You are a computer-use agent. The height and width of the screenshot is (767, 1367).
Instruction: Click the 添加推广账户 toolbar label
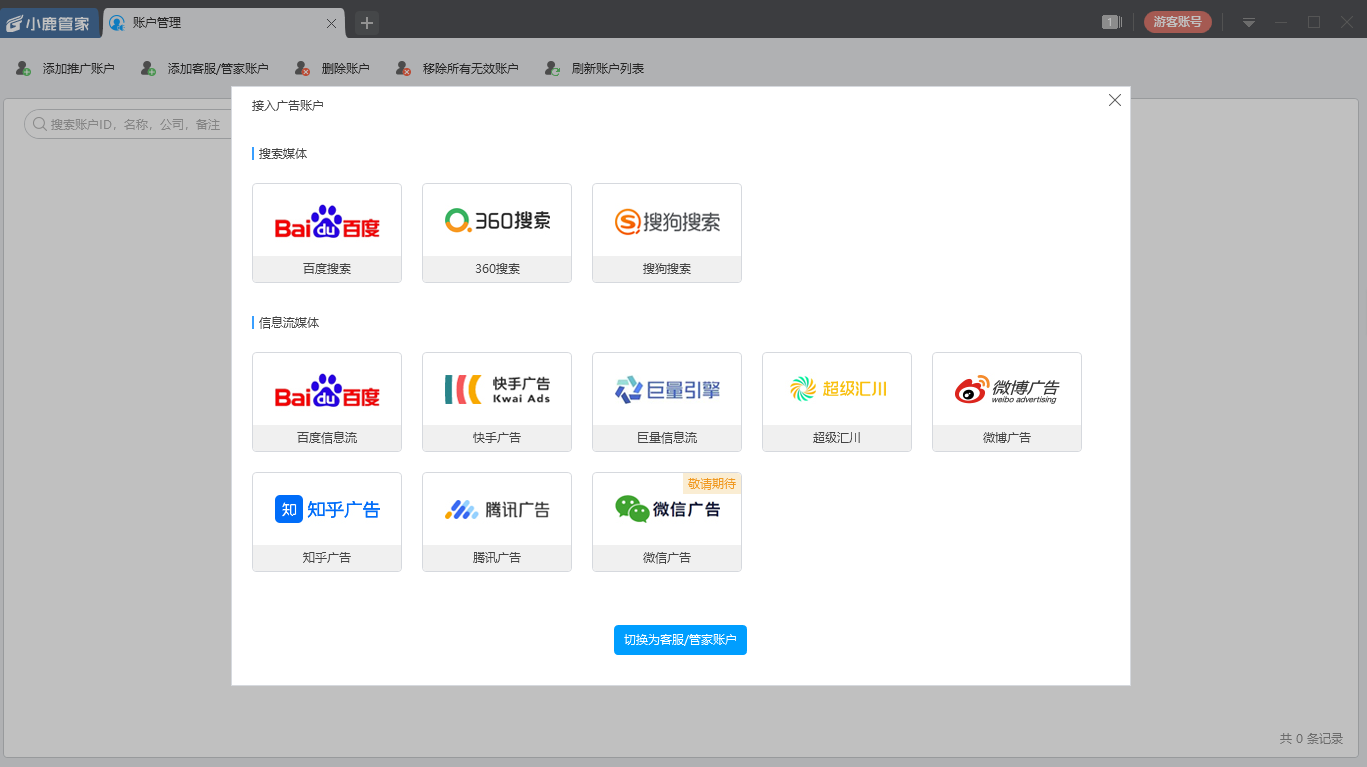point(78,69)
